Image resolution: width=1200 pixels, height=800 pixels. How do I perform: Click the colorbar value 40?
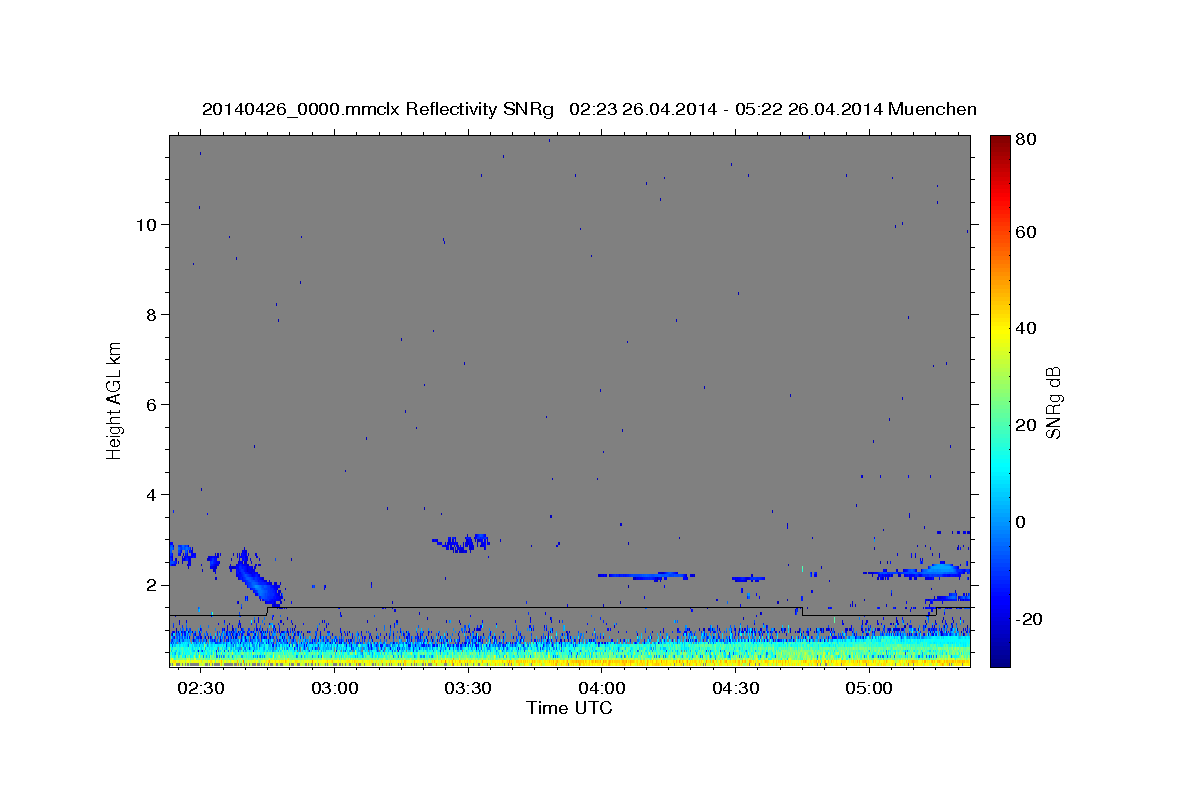pos(1025,328)
